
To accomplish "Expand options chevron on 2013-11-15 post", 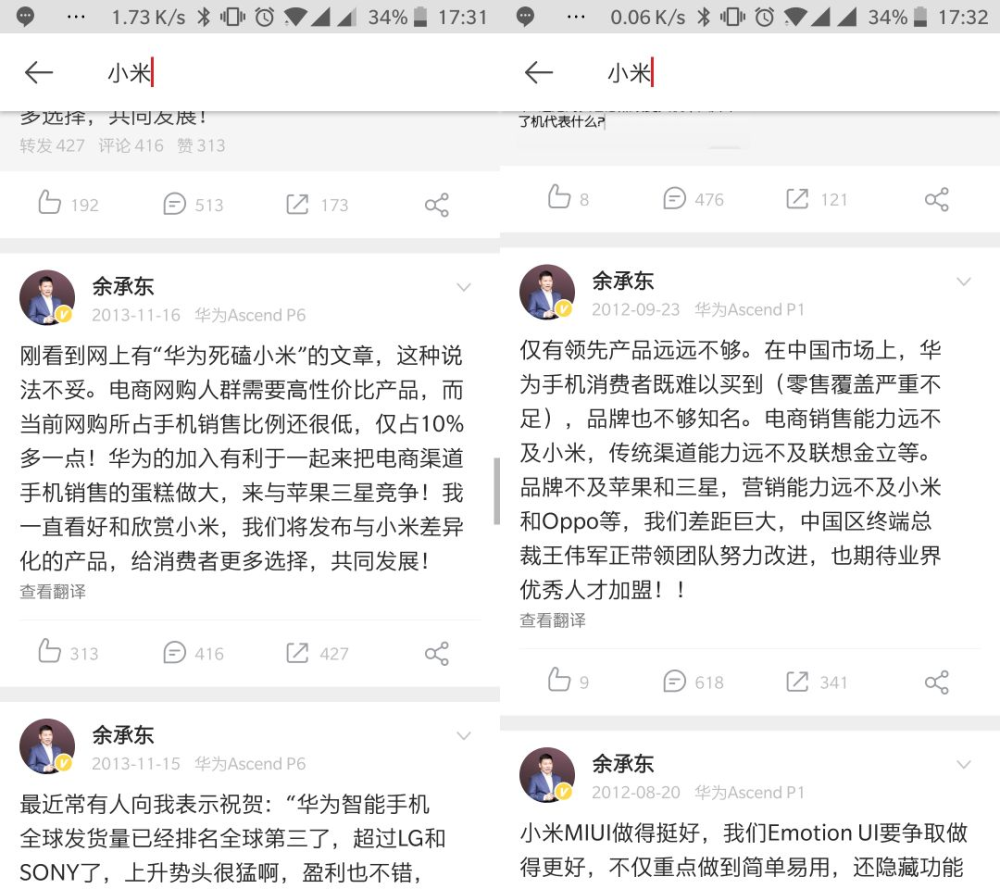I will tap(464, 736).
